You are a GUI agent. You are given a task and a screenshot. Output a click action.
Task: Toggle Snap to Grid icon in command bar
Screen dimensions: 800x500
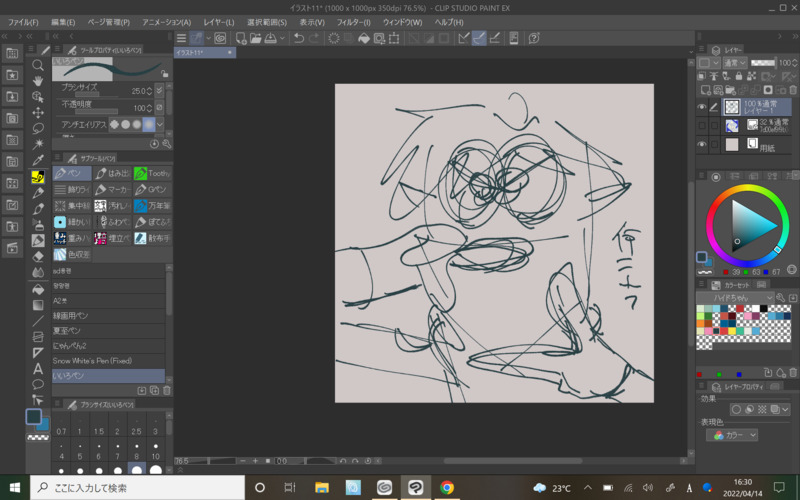[494, 38]
